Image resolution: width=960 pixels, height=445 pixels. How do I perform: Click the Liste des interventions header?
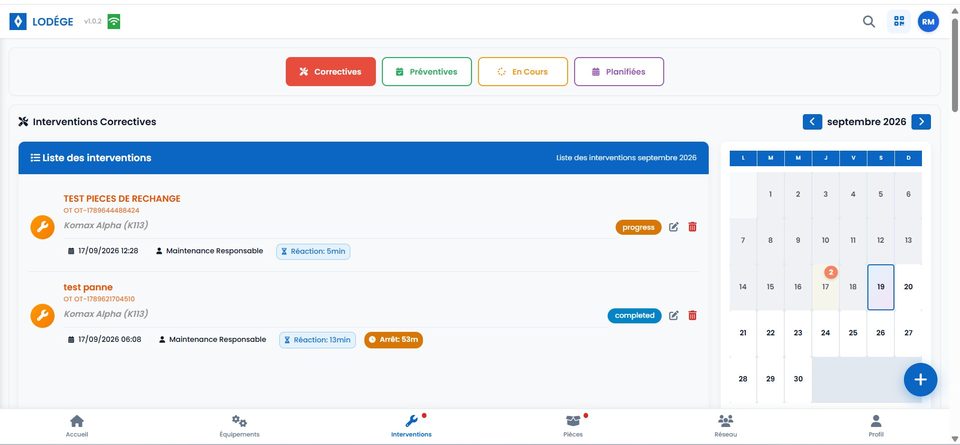[364, 158]
